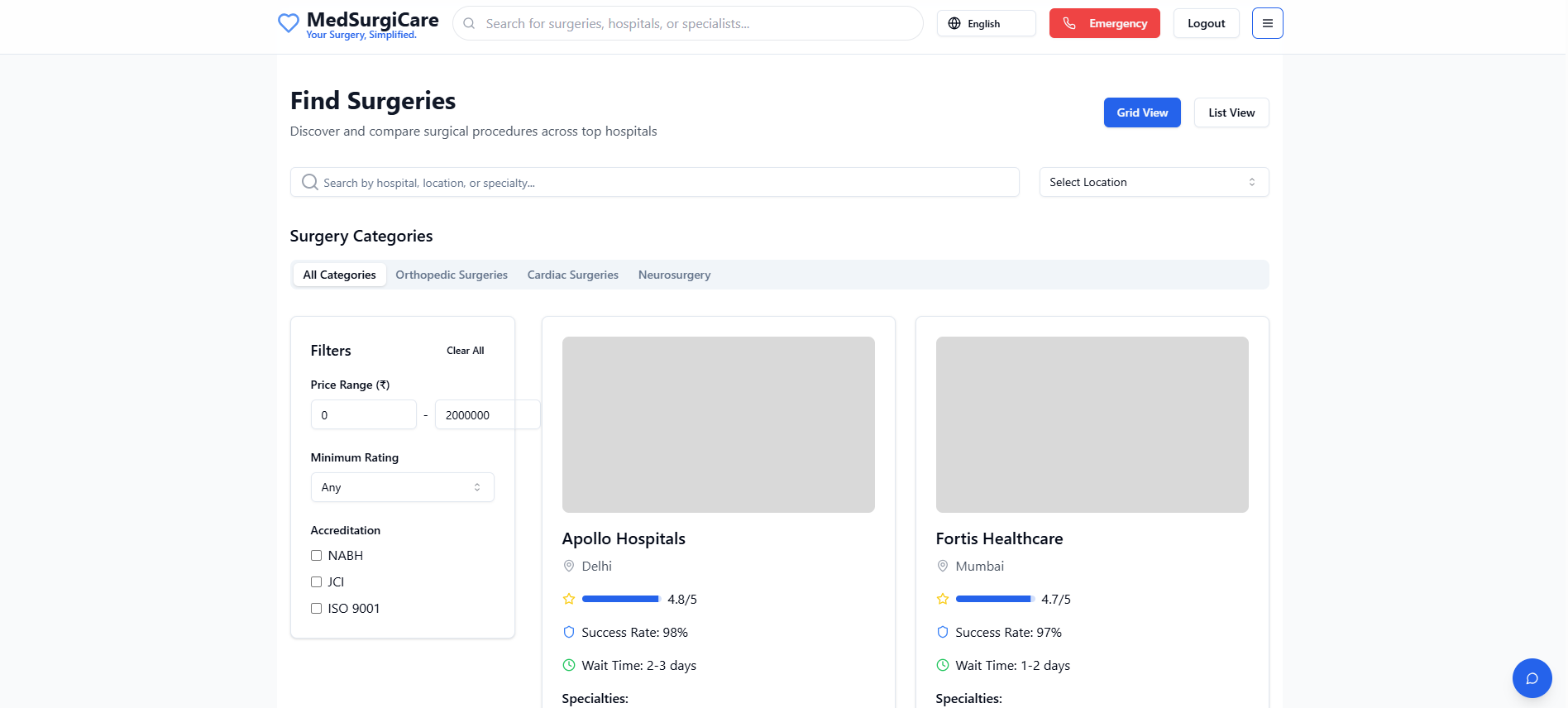This screenshot has height=708, width=1568.
Task: Switch to Neurosurgery tab
Action: tap(675, 275)
